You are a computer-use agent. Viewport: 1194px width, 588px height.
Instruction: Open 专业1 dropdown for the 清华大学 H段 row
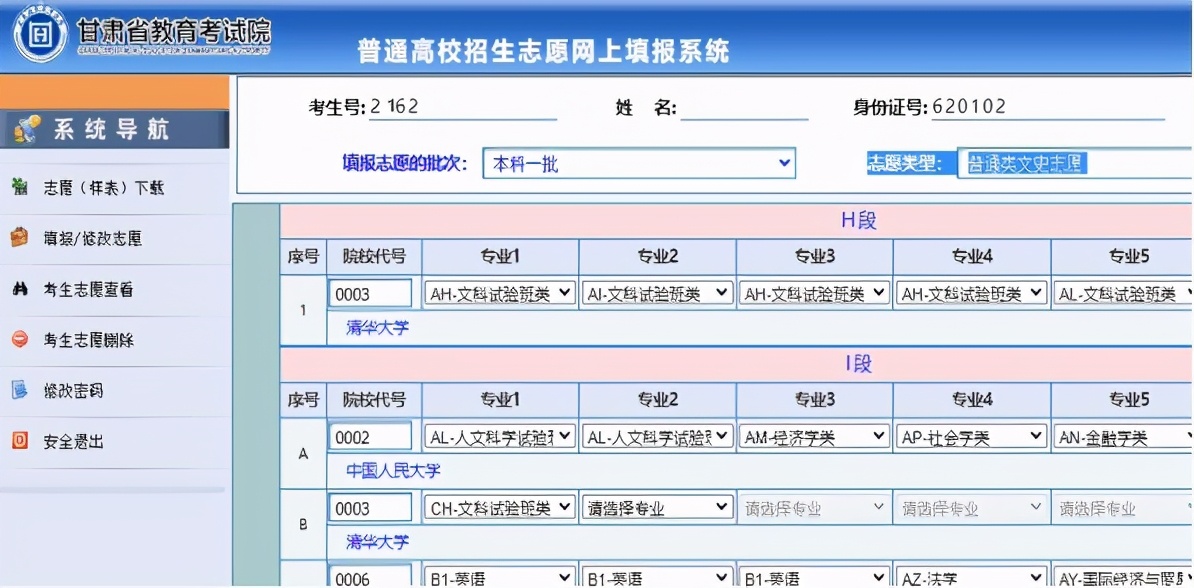click(x=498, y=293)
